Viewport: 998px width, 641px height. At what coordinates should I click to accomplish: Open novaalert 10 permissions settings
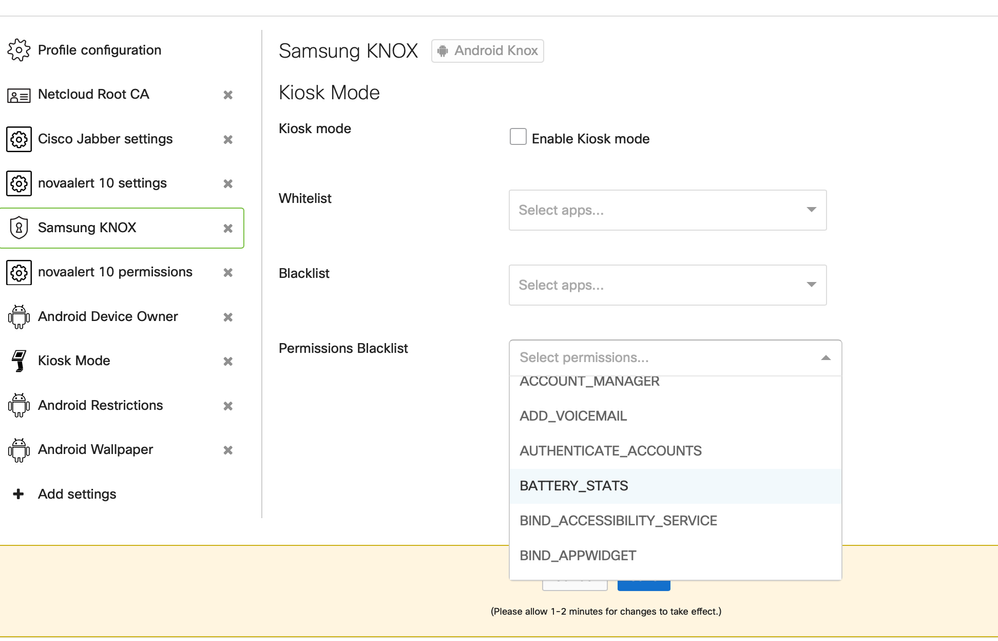[x=115, y=272]
